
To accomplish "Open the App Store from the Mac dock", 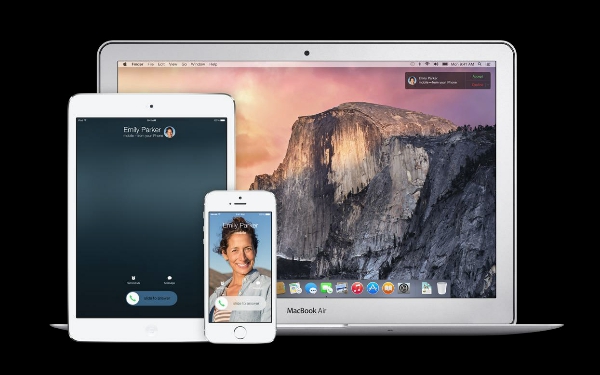I will coord(373,288).
